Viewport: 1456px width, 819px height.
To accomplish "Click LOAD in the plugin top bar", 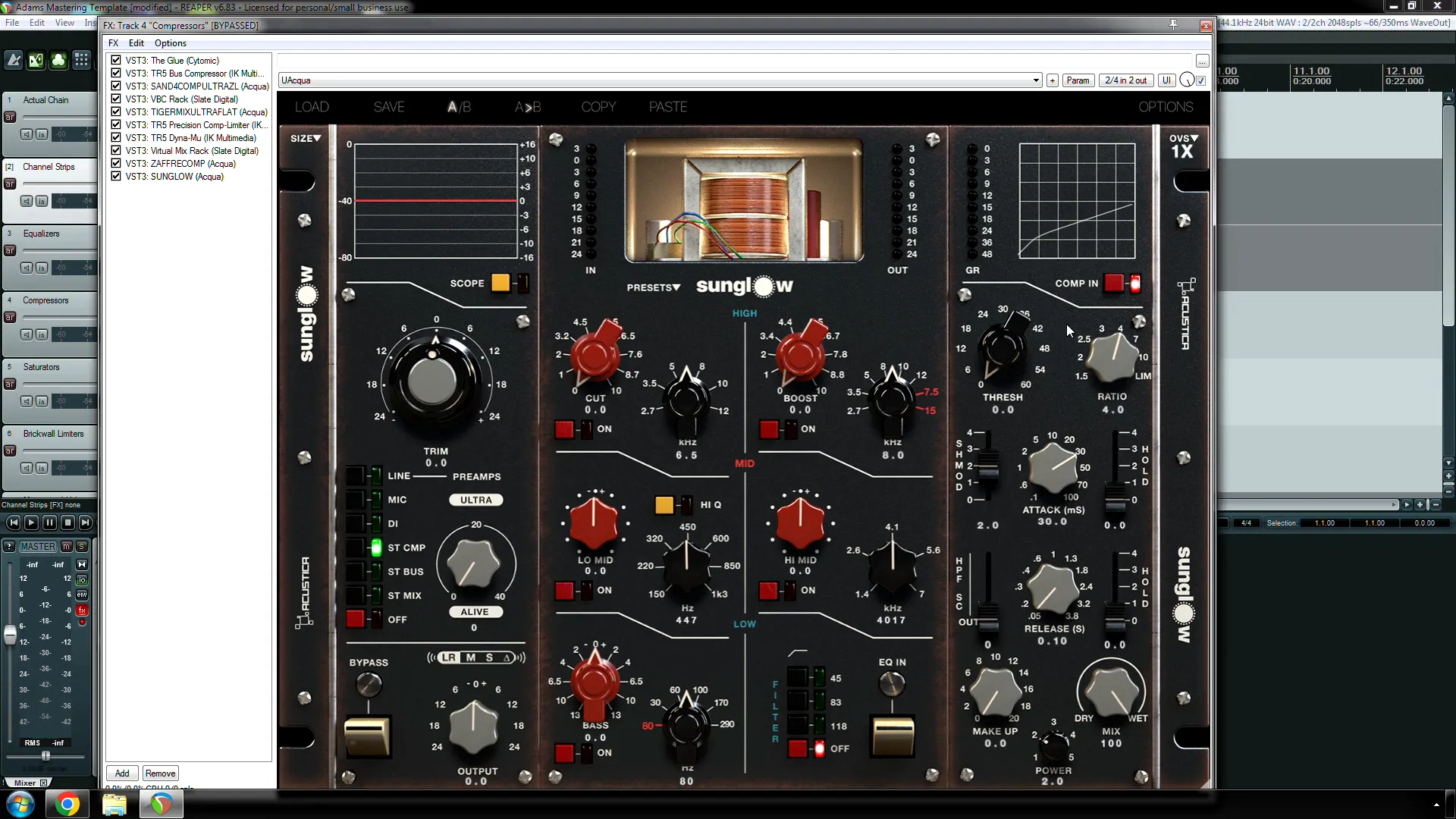I will (312, 107).
